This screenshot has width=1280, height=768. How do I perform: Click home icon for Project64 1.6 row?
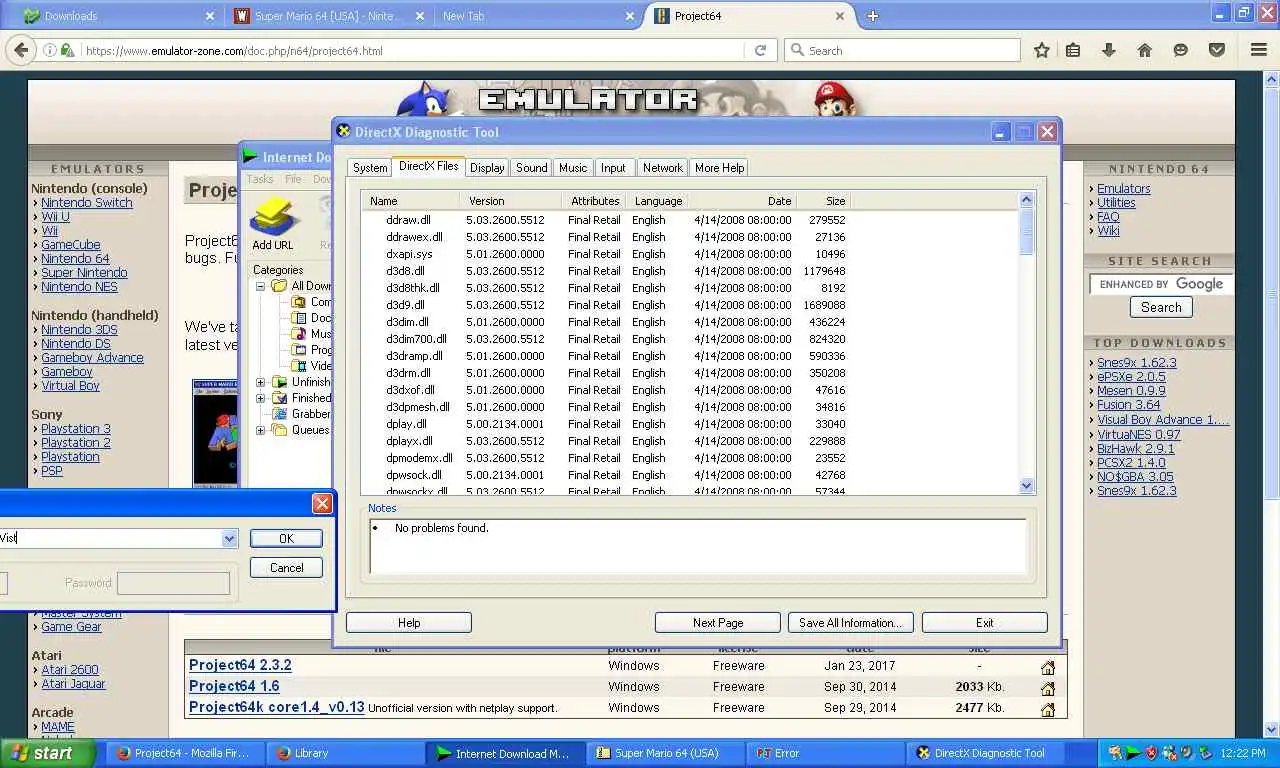click(1048, 688)
